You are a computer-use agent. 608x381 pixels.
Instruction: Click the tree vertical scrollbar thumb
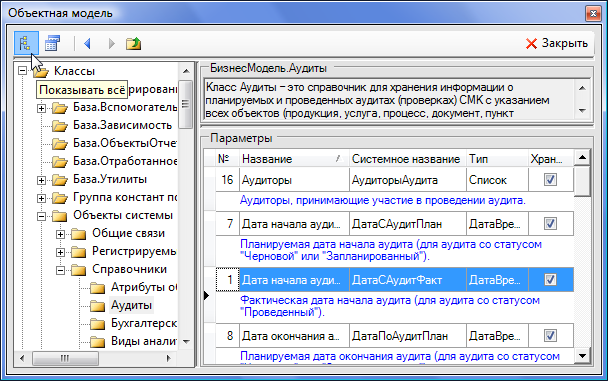click(186, 105)
